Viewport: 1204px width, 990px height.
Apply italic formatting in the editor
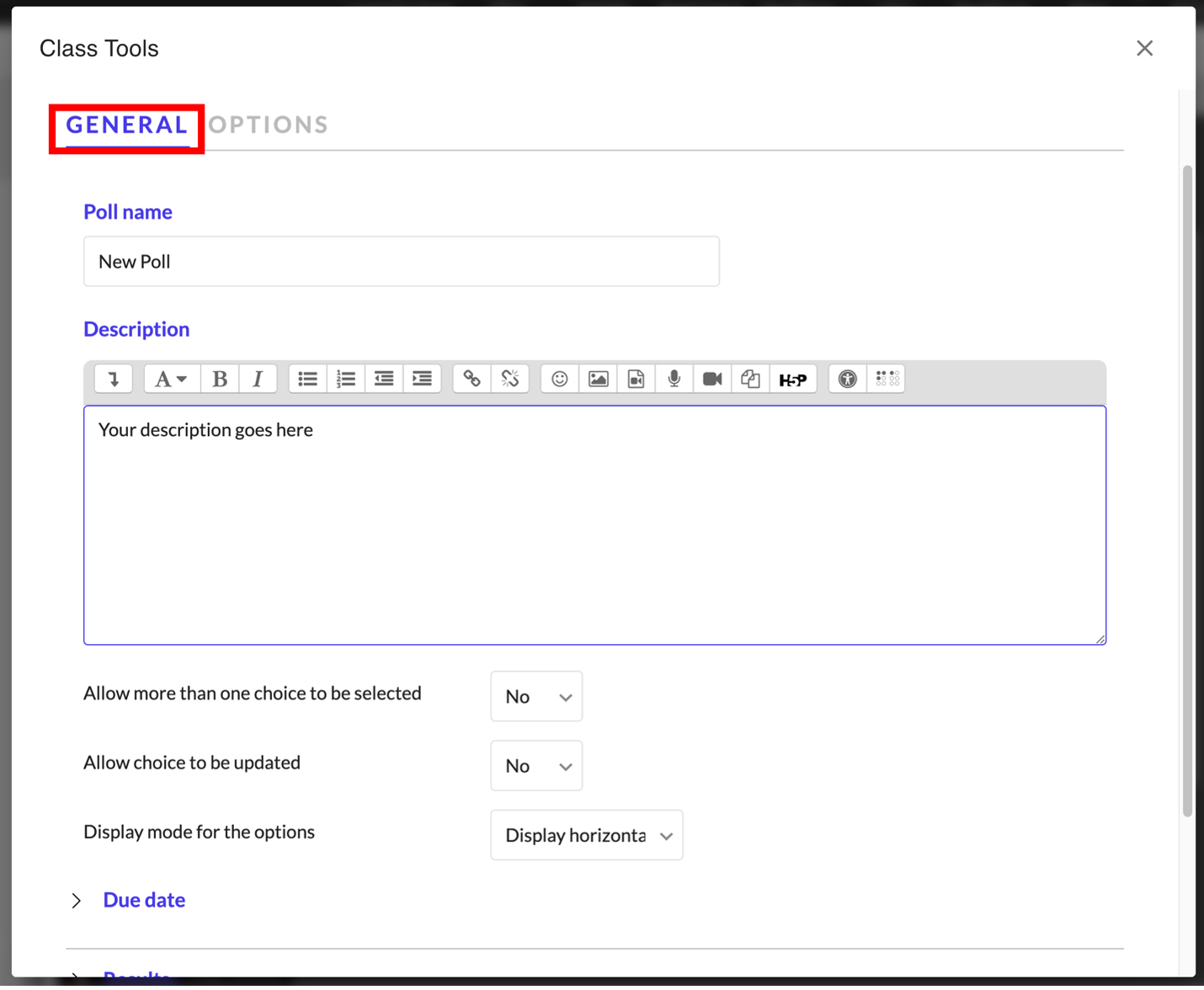258,379
